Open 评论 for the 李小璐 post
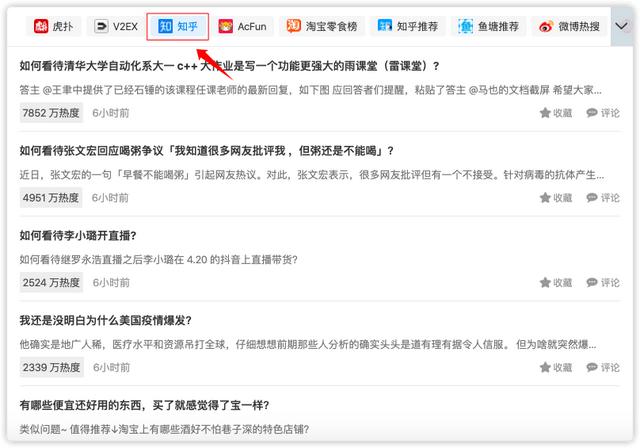This screenshot has height=448, width=640. point(603,283)
